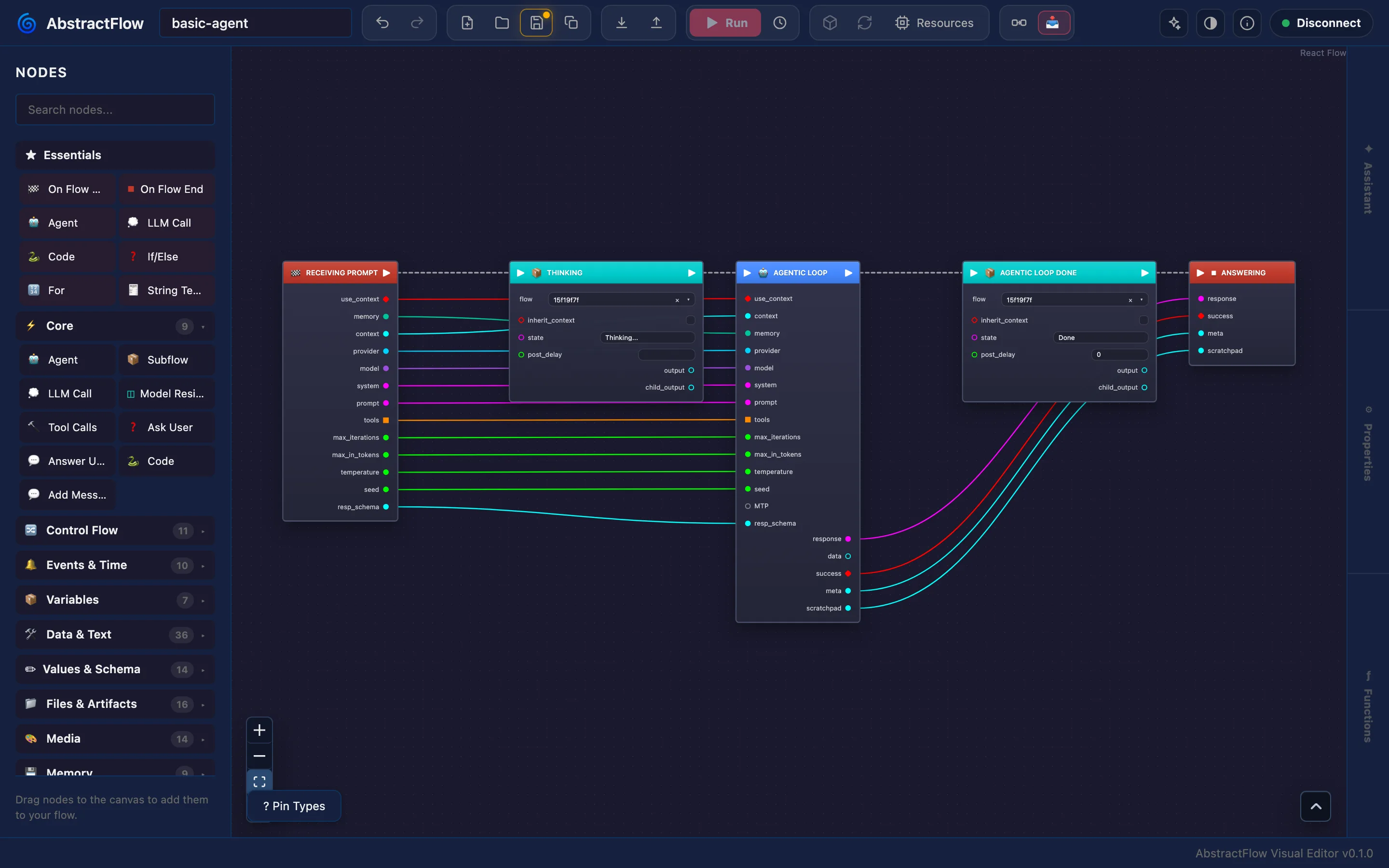
Task: Clear flow selection in THINKING node
Action: (x=677, y=300)
